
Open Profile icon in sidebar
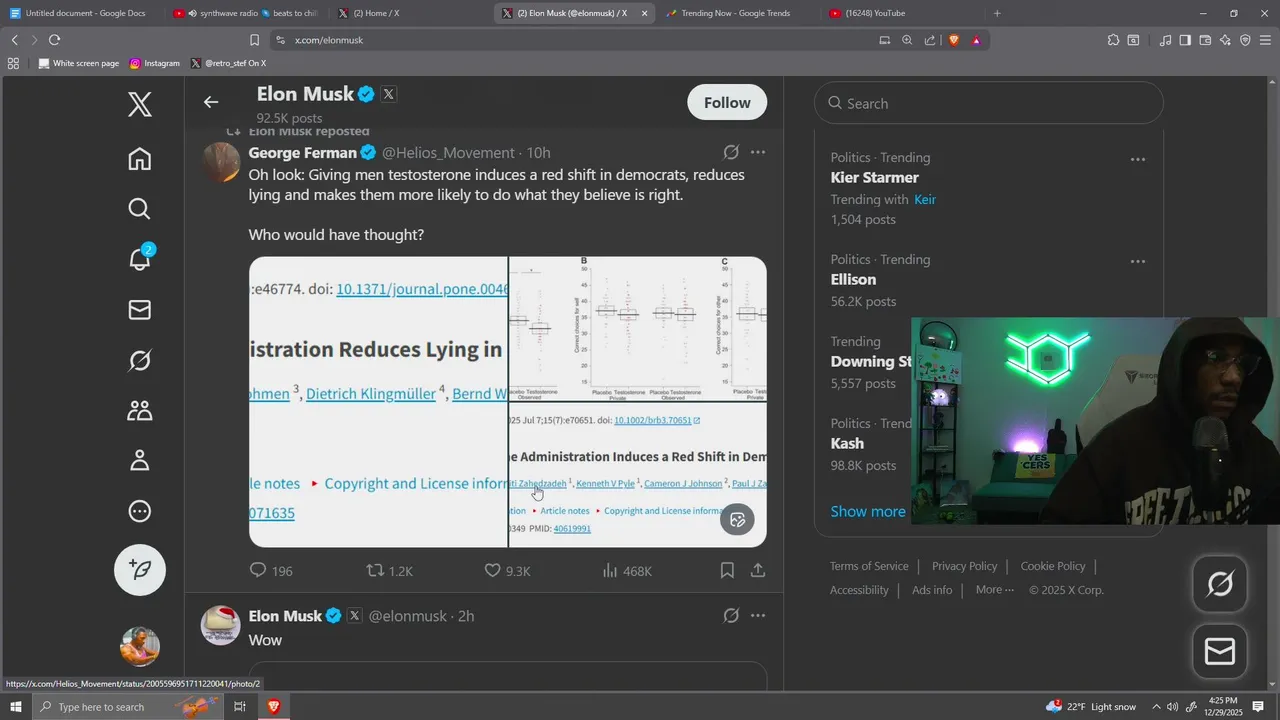(140, 460)
